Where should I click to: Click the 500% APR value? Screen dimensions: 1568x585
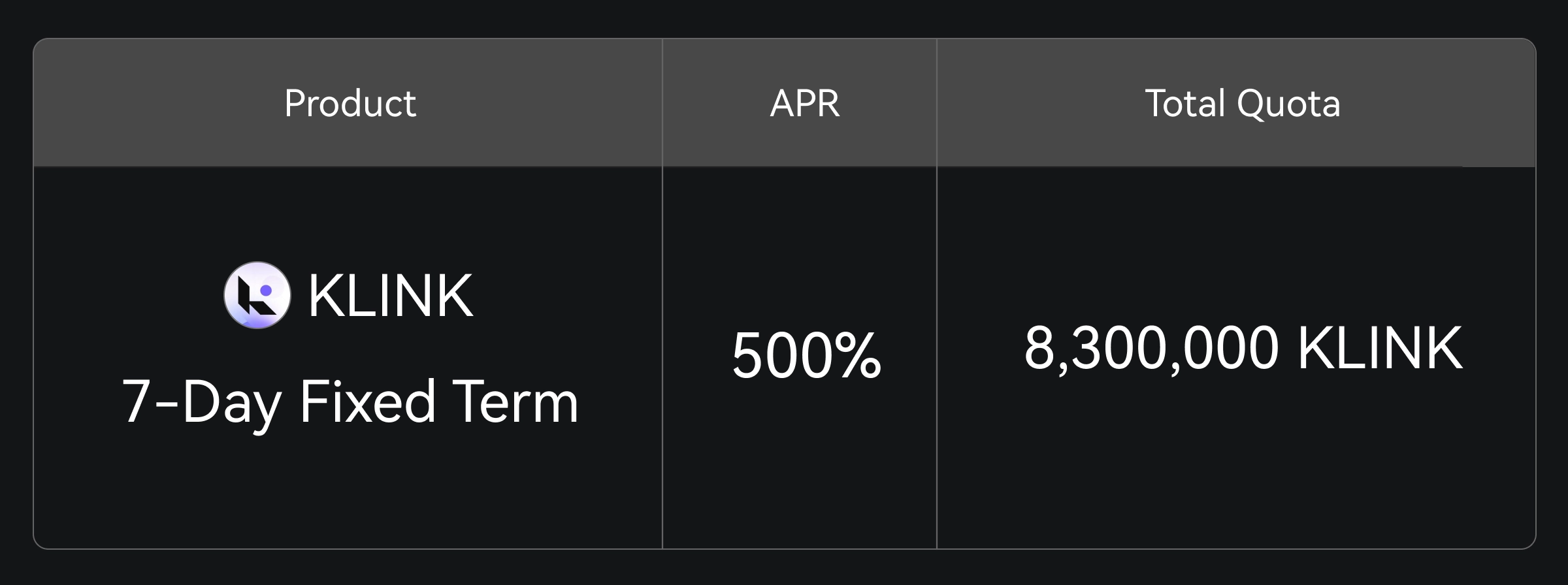[x=806, y=356]
